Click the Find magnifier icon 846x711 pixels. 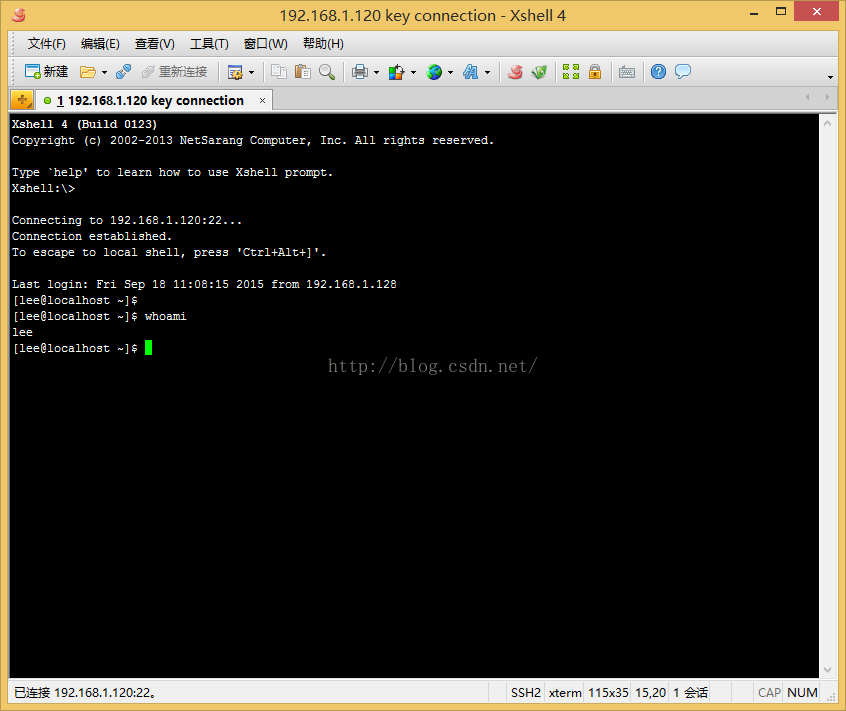[x=327, y=72]
